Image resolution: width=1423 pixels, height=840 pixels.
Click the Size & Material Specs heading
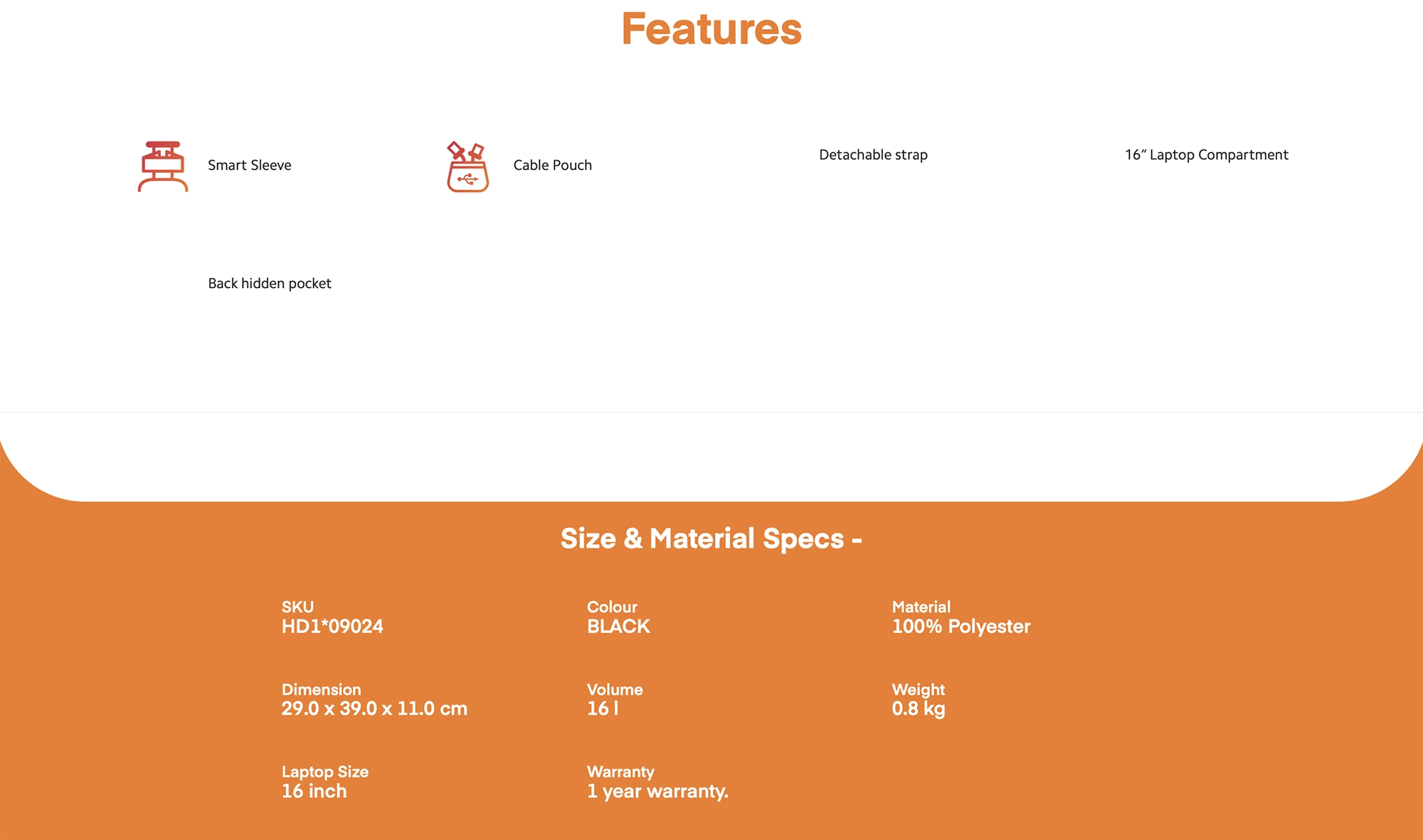point(711,538)
